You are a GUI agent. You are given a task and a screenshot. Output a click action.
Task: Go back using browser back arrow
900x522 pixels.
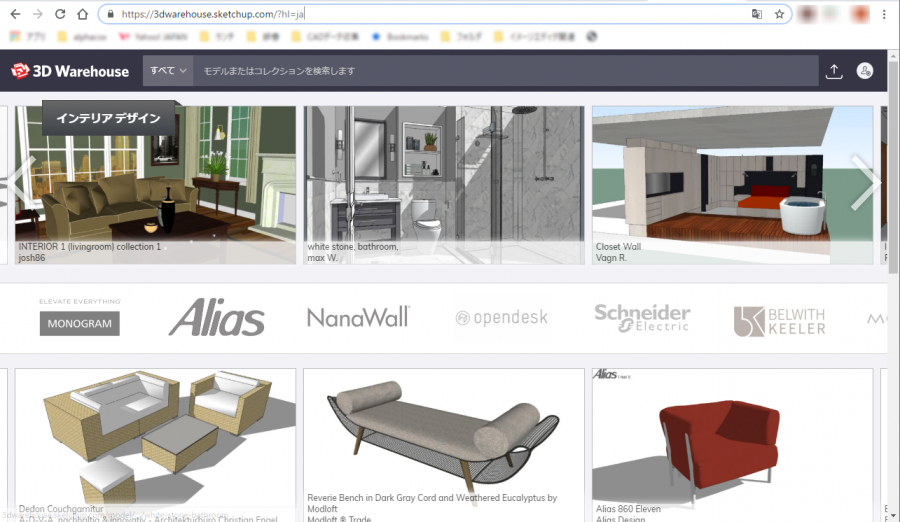tap(15, 14)
